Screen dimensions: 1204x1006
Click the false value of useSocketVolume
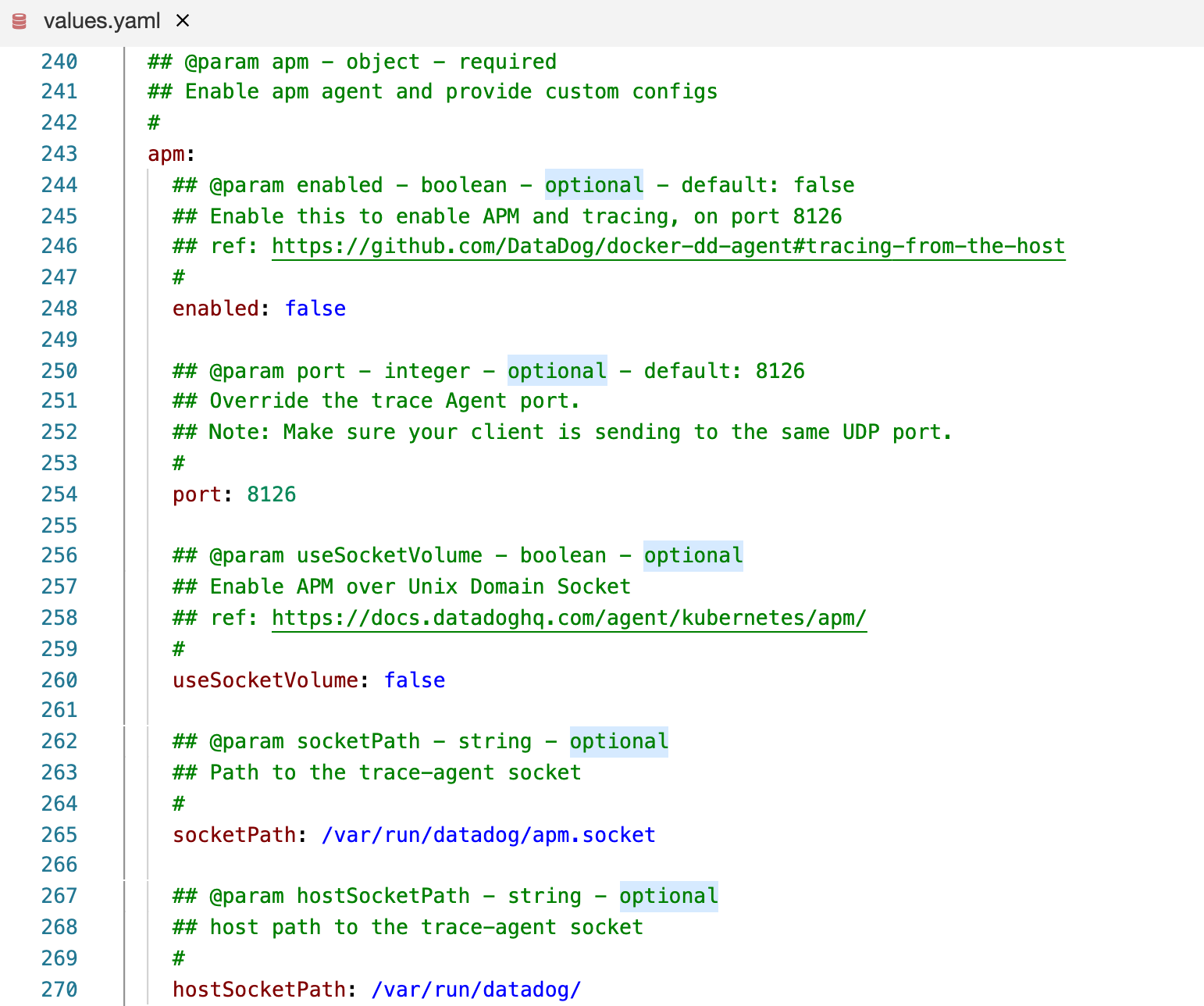click(414, 680)
